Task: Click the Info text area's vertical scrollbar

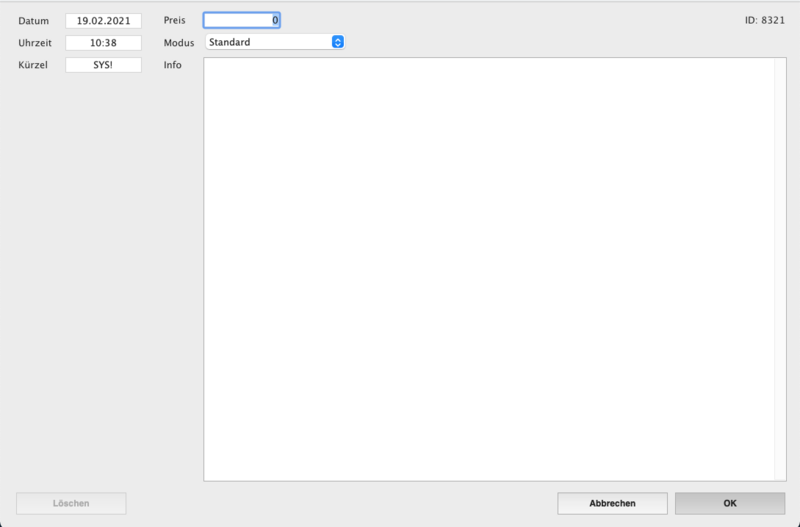Action: coord(780,268)
